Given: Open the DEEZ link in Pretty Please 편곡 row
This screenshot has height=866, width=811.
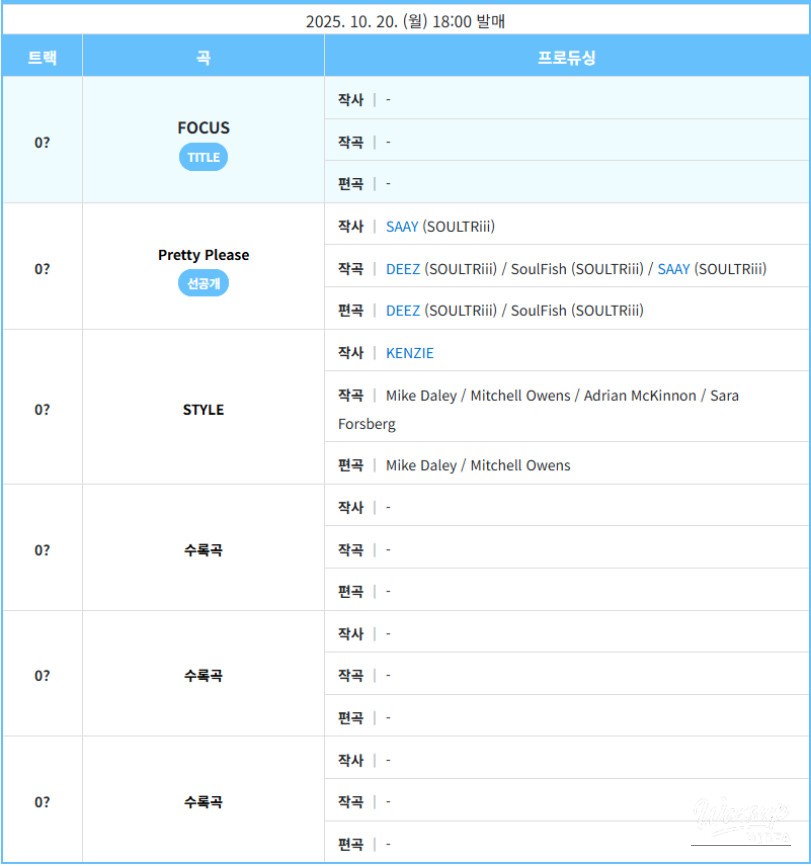Looking at the screenshot, I should coord(403,311).
